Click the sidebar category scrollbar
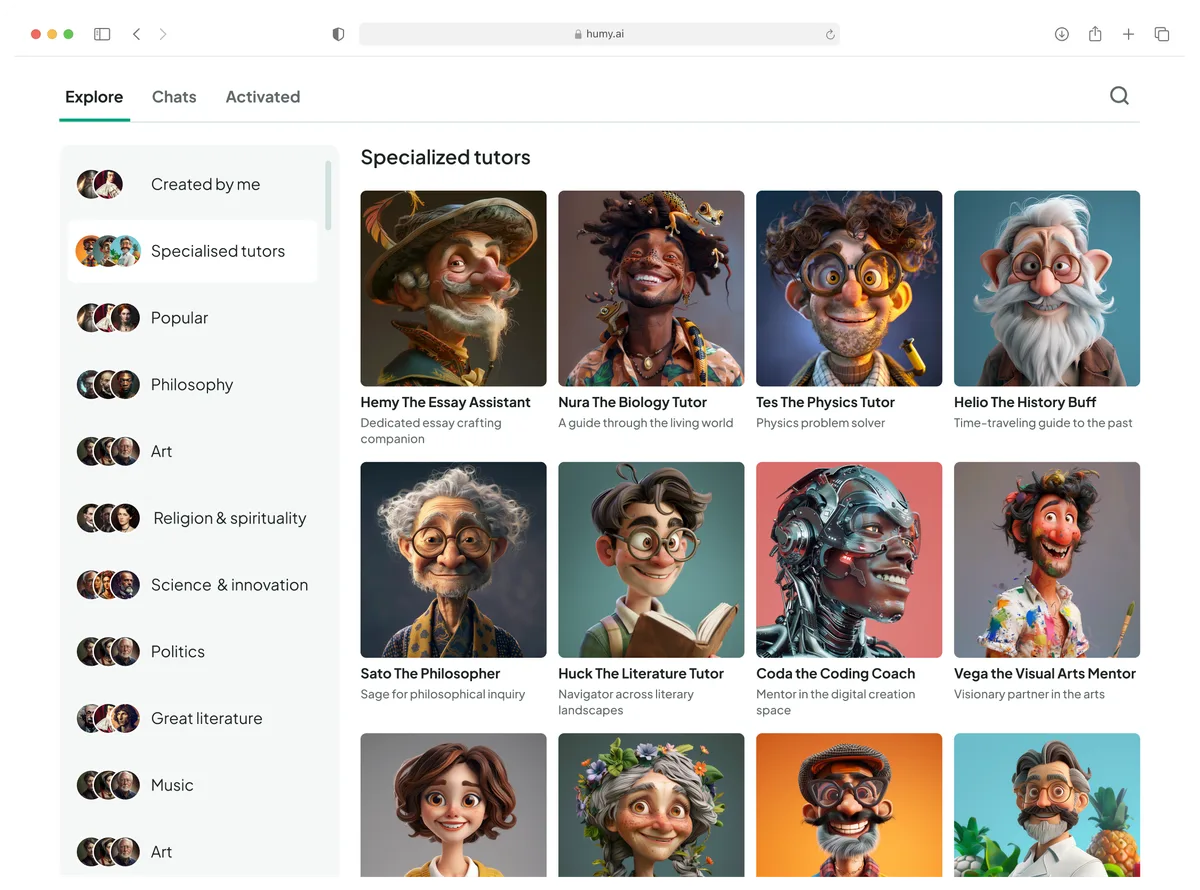The width and height of the screenshot is (1200, 890). point(328,195)
